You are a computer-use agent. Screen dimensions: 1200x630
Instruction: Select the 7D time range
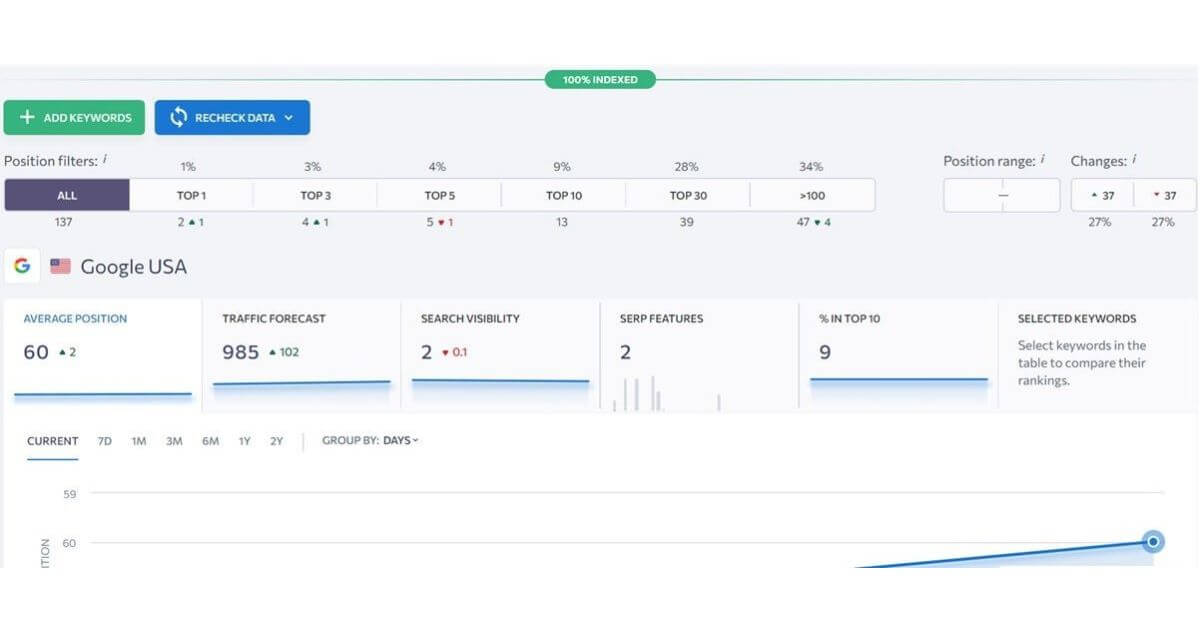click(105, 441)
